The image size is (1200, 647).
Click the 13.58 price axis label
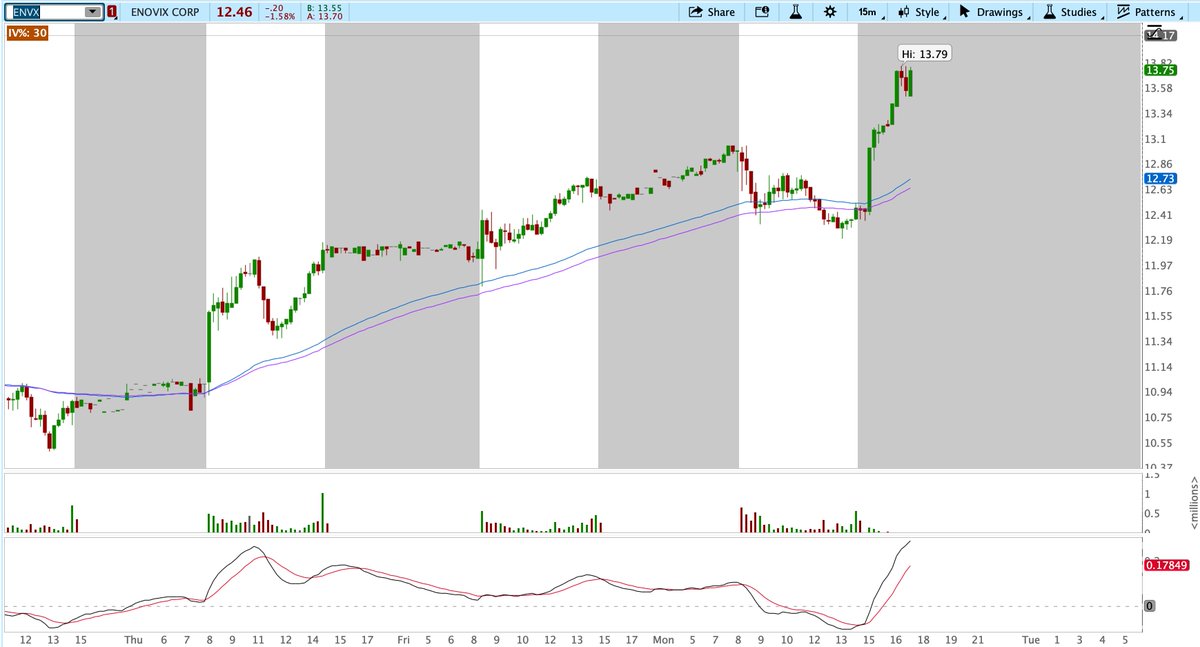coord(1160,88)
